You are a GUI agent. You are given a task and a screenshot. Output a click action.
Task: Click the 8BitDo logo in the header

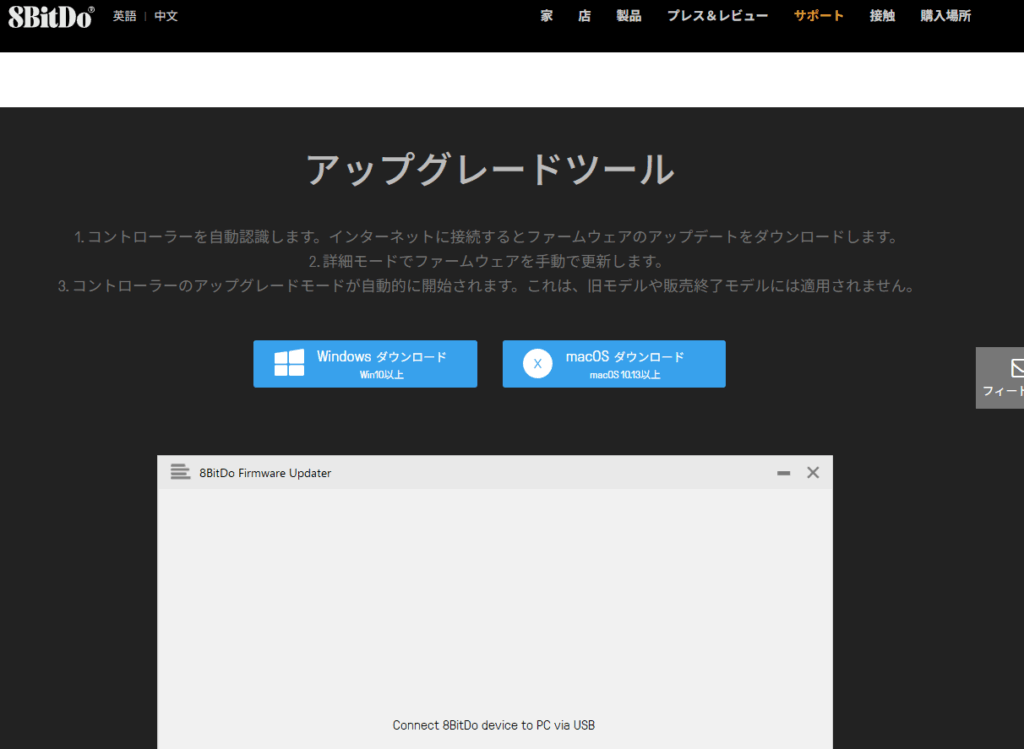50,16
